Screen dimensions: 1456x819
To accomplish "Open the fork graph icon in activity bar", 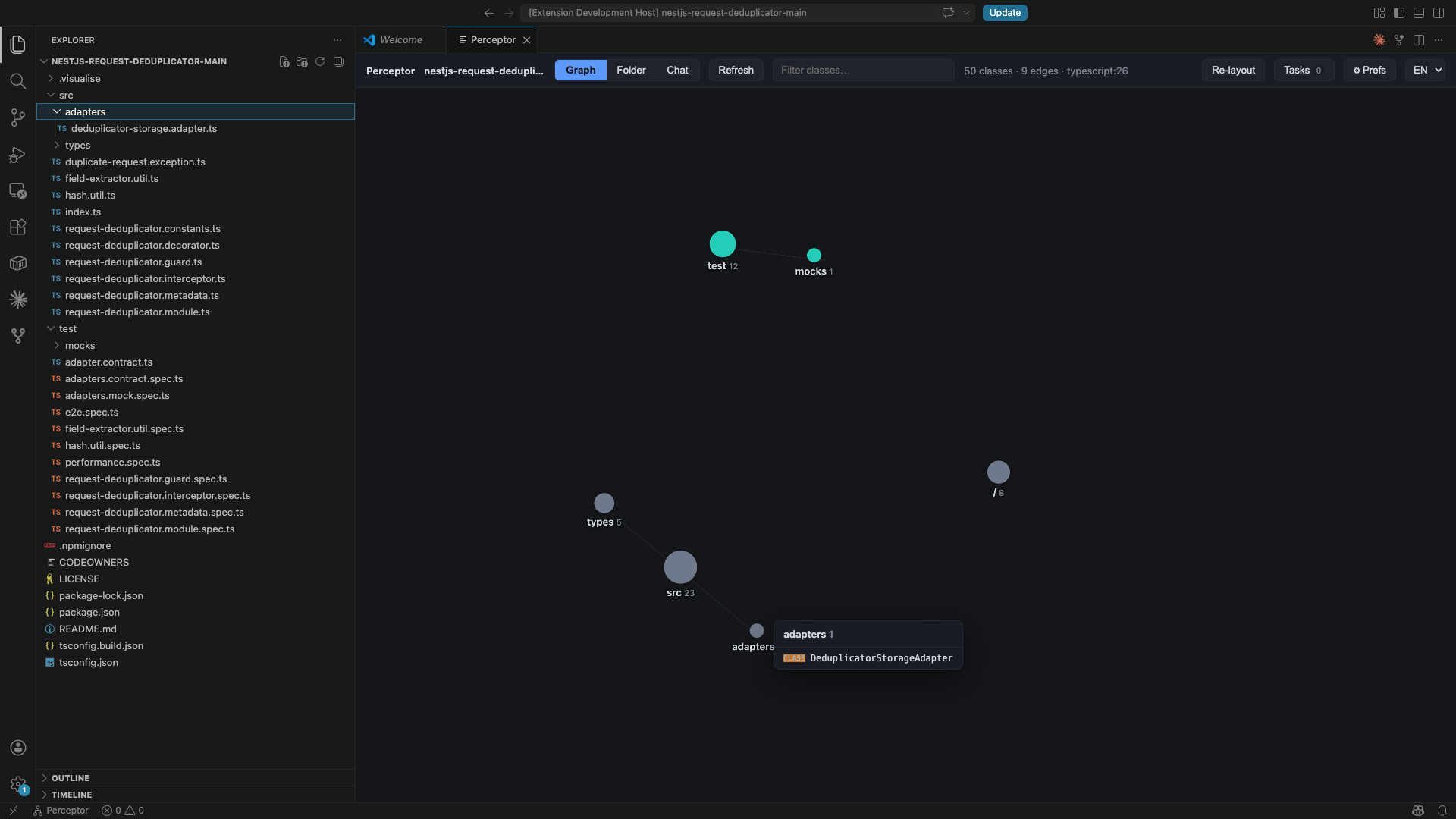I will [18, 336].
